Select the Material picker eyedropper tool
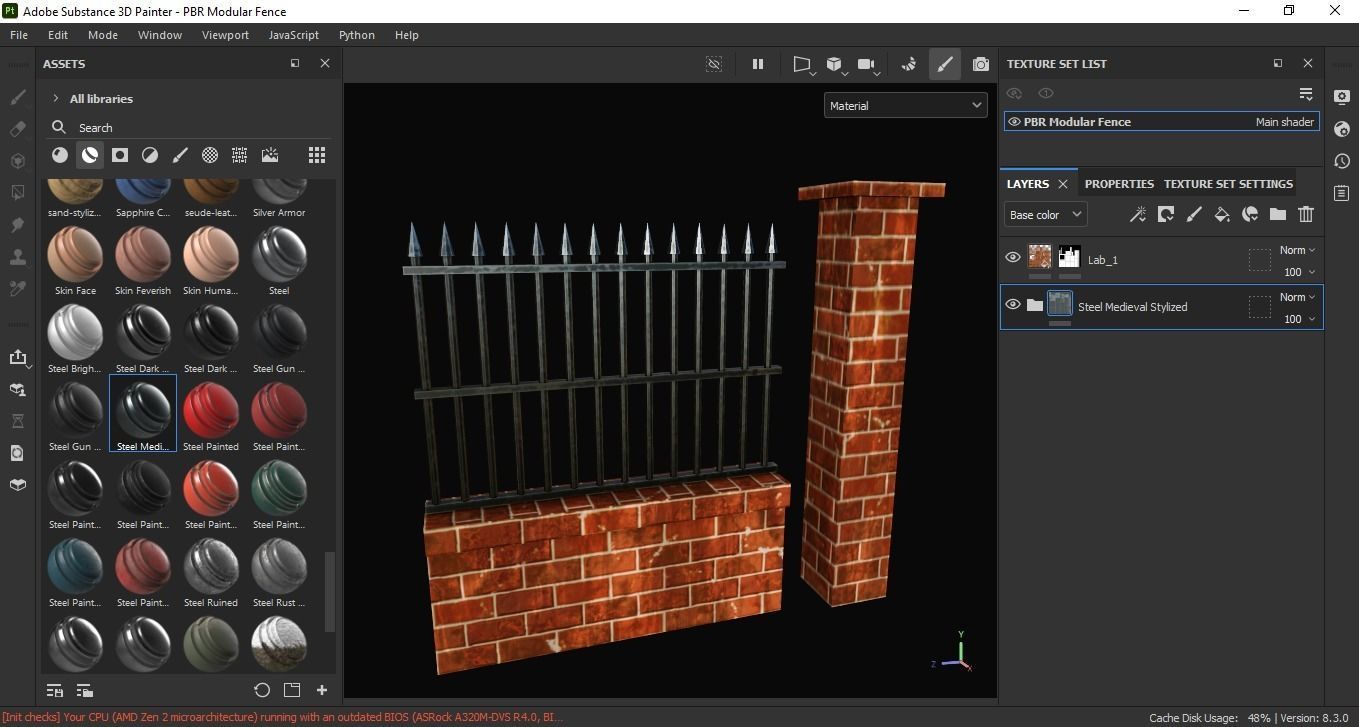Image resolution: width=1359 pixels, height=727 pixels. pos(17,289)
